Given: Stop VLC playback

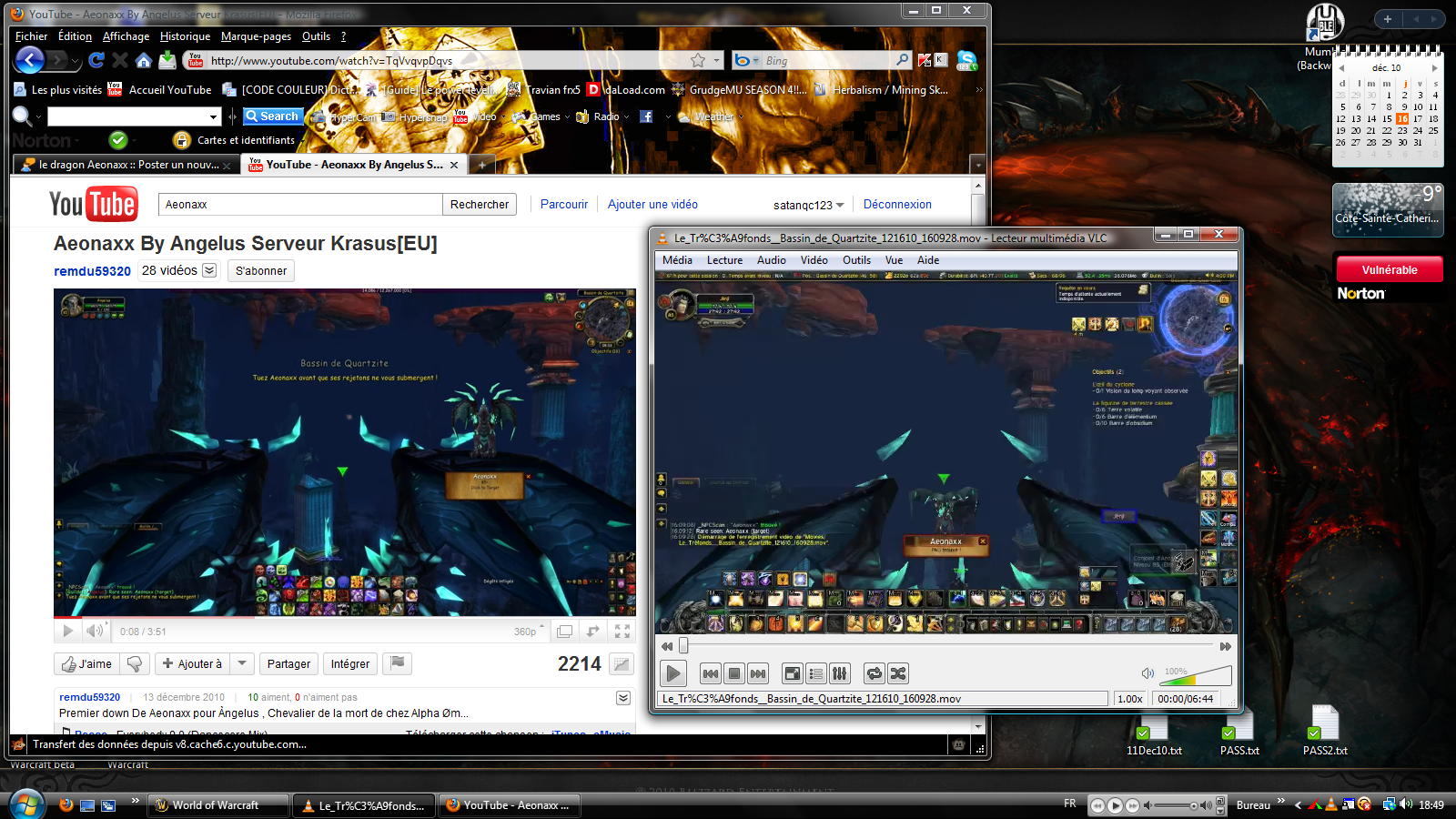Looking at the screenshot, I should tap(734, 673).
